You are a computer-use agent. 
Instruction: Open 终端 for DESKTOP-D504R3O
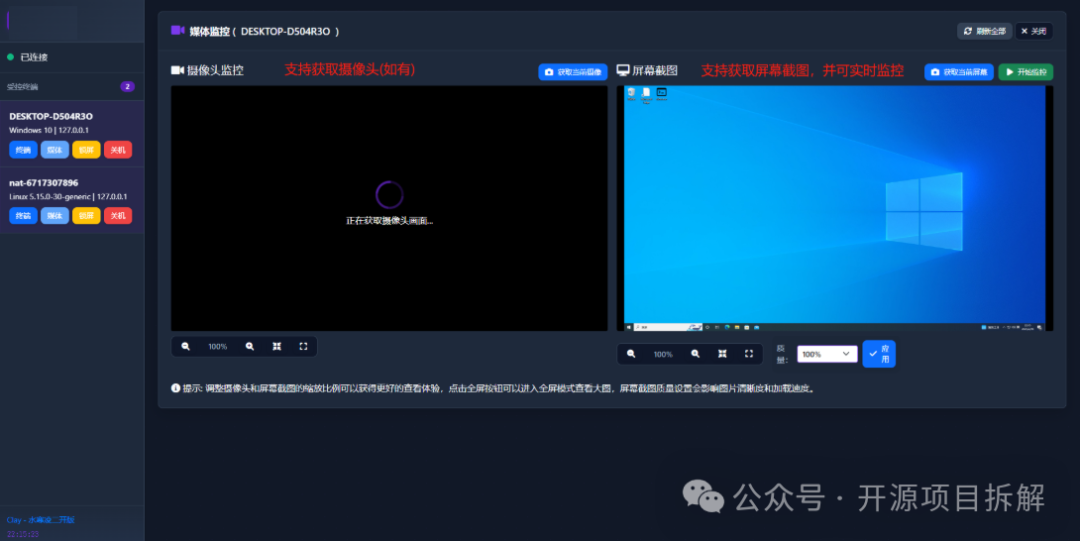[x=23, y=150]
